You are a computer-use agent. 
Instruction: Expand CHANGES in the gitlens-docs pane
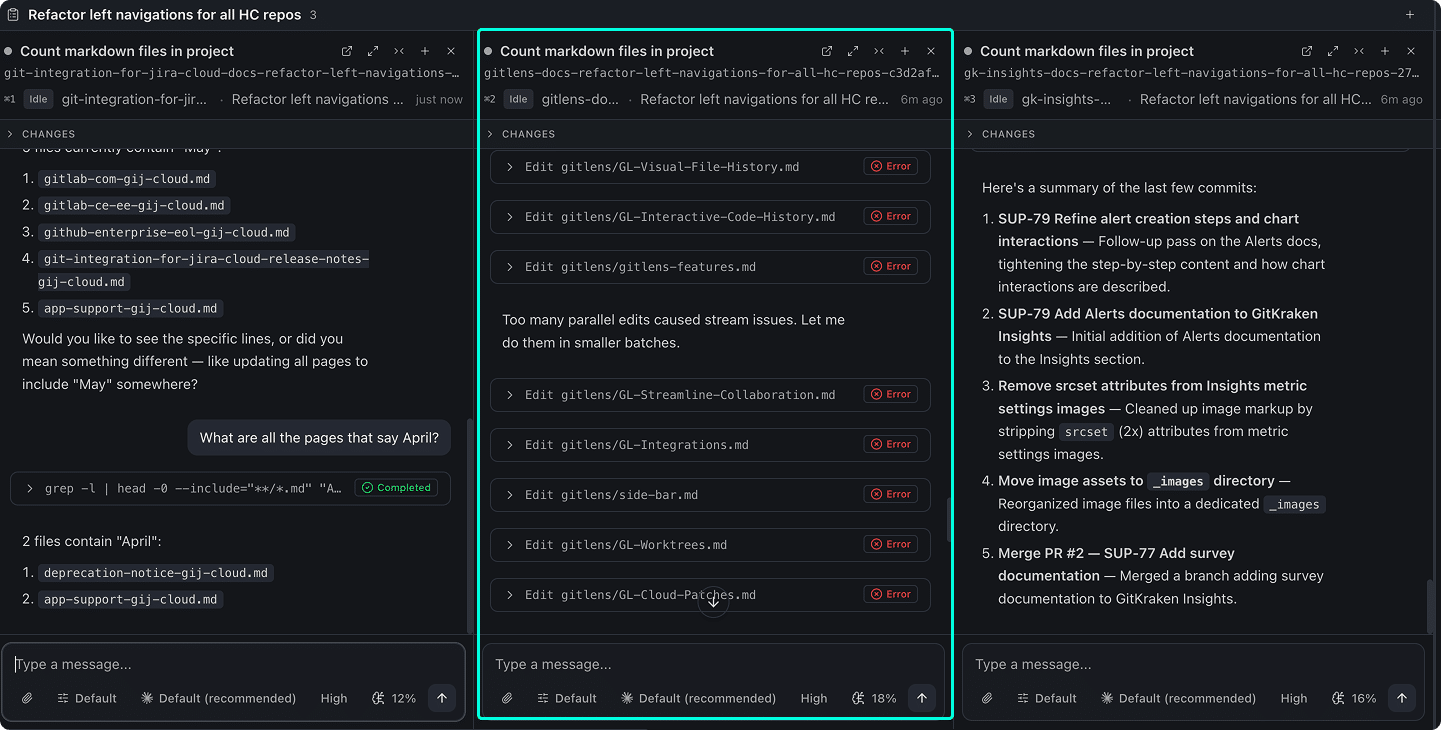click(x=521, y=134)
